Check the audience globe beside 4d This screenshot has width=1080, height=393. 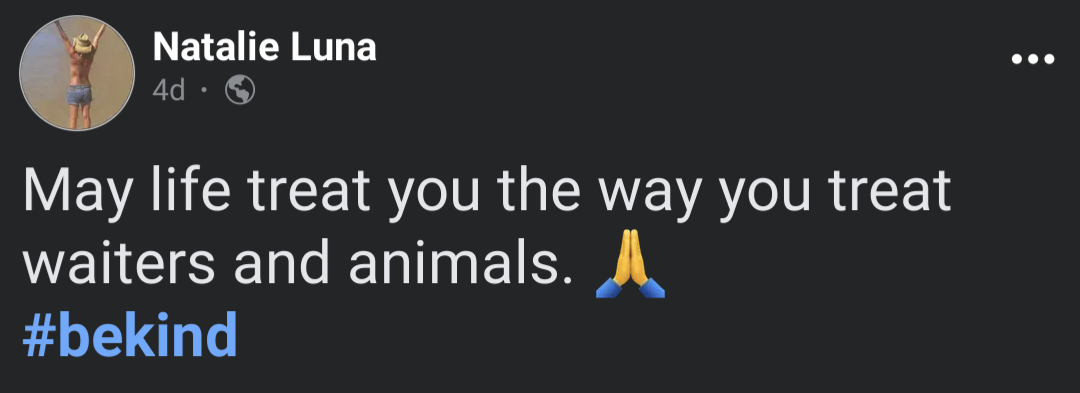coord(240,90)
